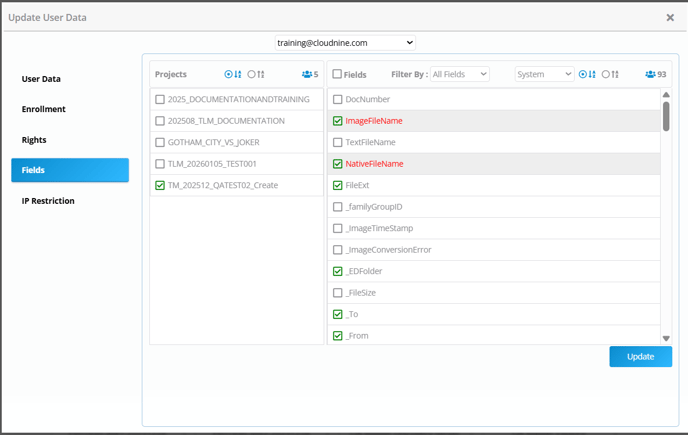Screen dimensions: 688x435
Task: Go to the Rights tab
Action: (34, 140)
